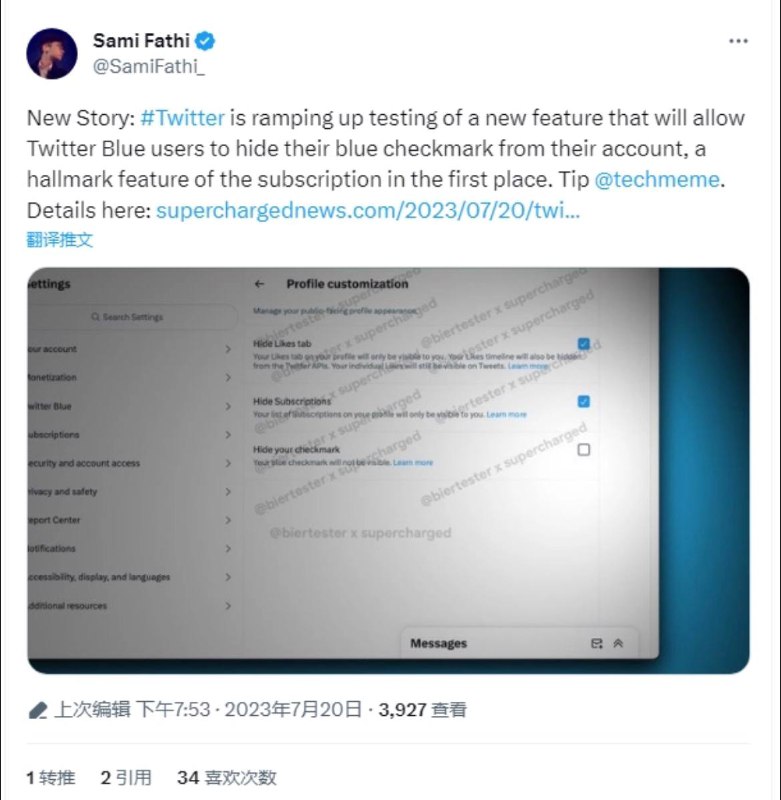
Task: Enable the Hide your checkmark checkbox
Action: (x=584, y=450)
